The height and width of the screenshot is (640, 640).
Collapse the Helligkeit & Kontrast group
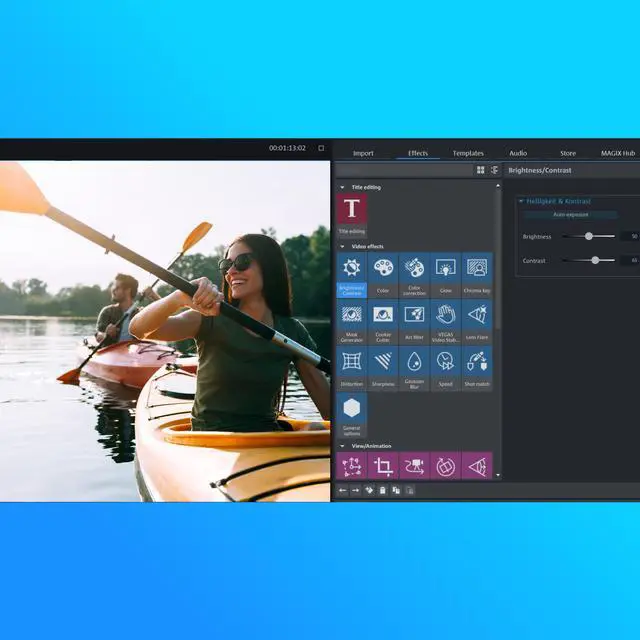[521, 201]
